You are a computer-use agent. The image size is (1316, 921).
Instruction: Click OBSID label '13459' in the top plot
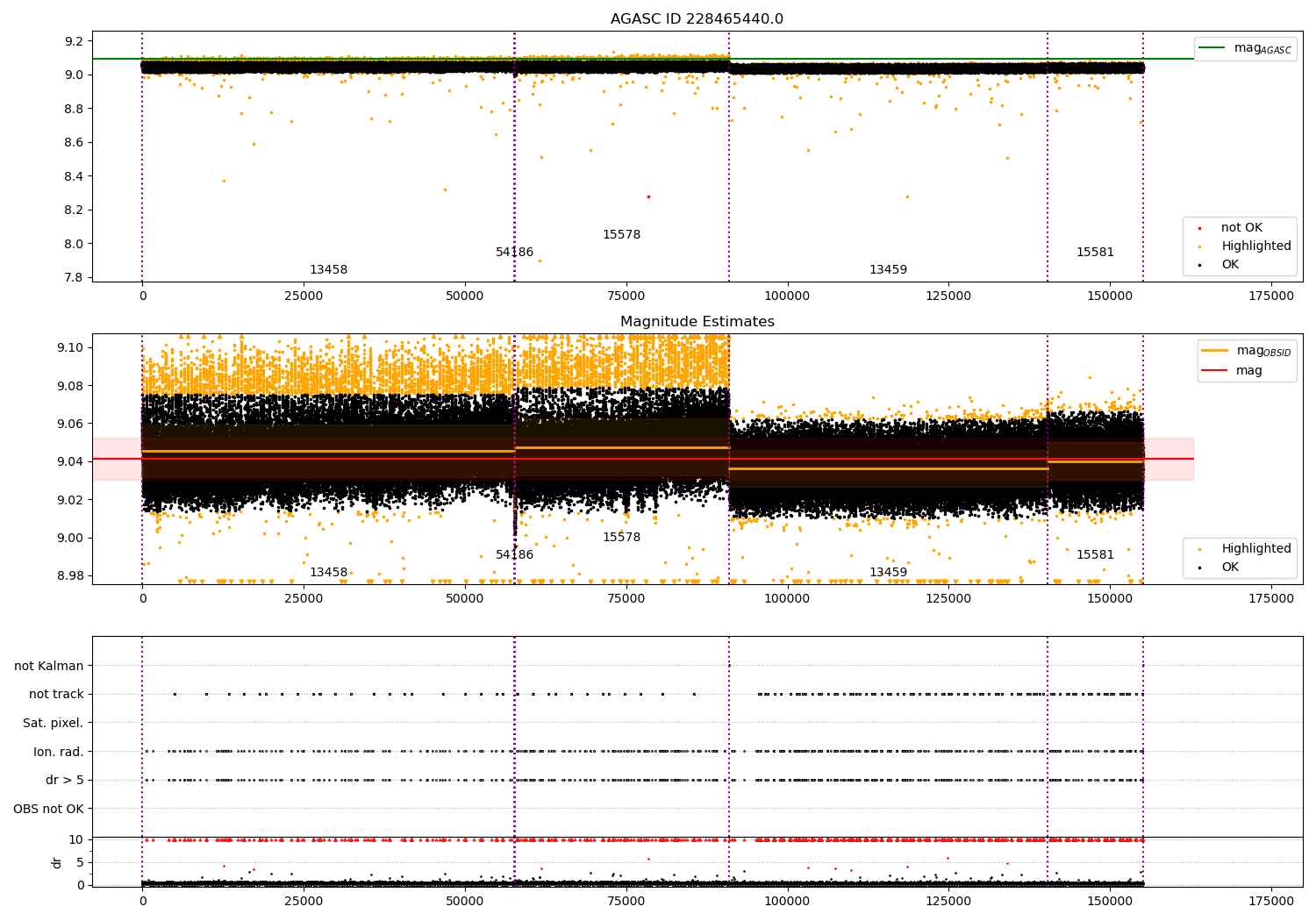coord(888,270)
